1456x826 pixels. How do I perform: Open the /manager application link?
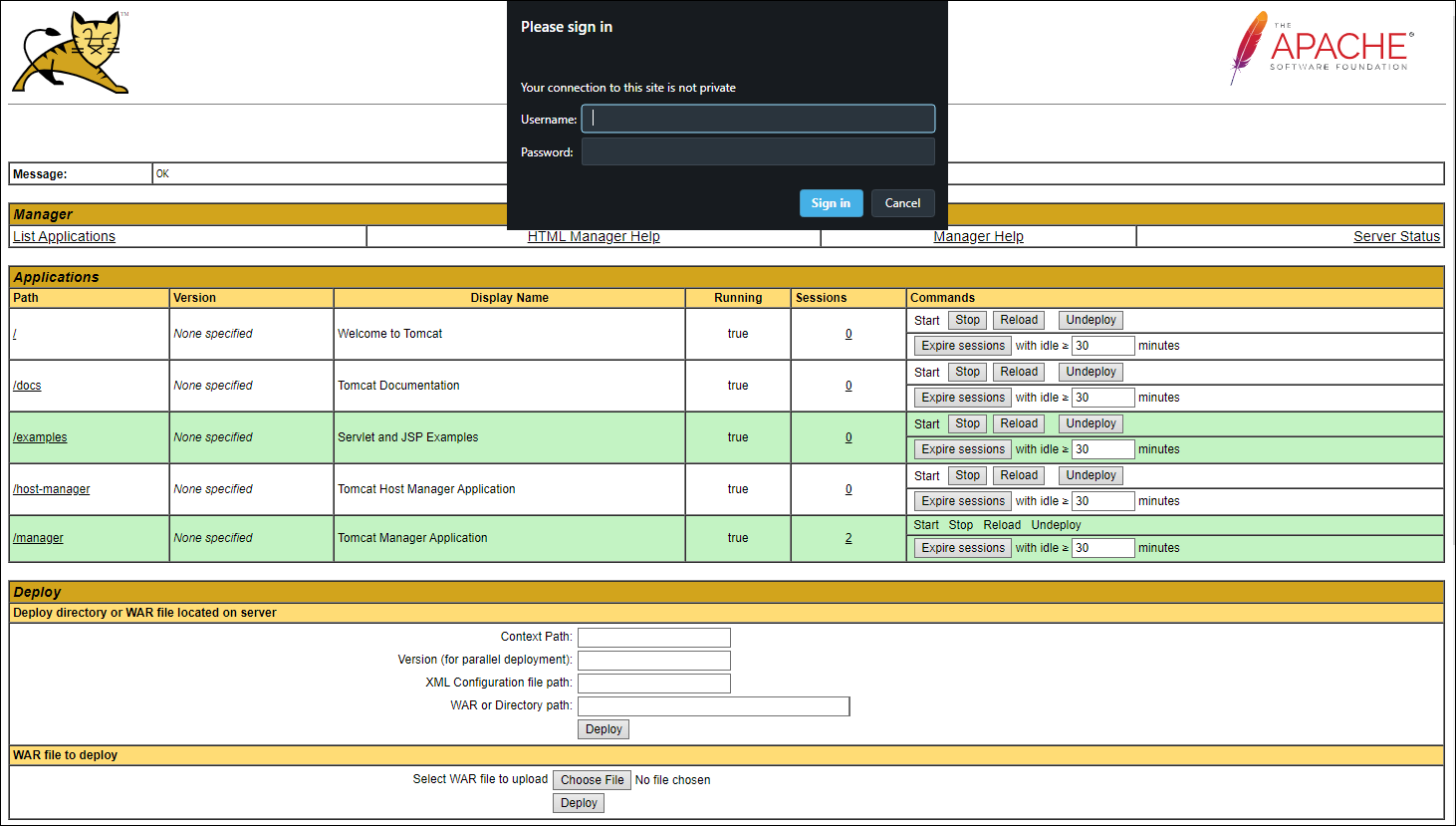tap(38, 538)
